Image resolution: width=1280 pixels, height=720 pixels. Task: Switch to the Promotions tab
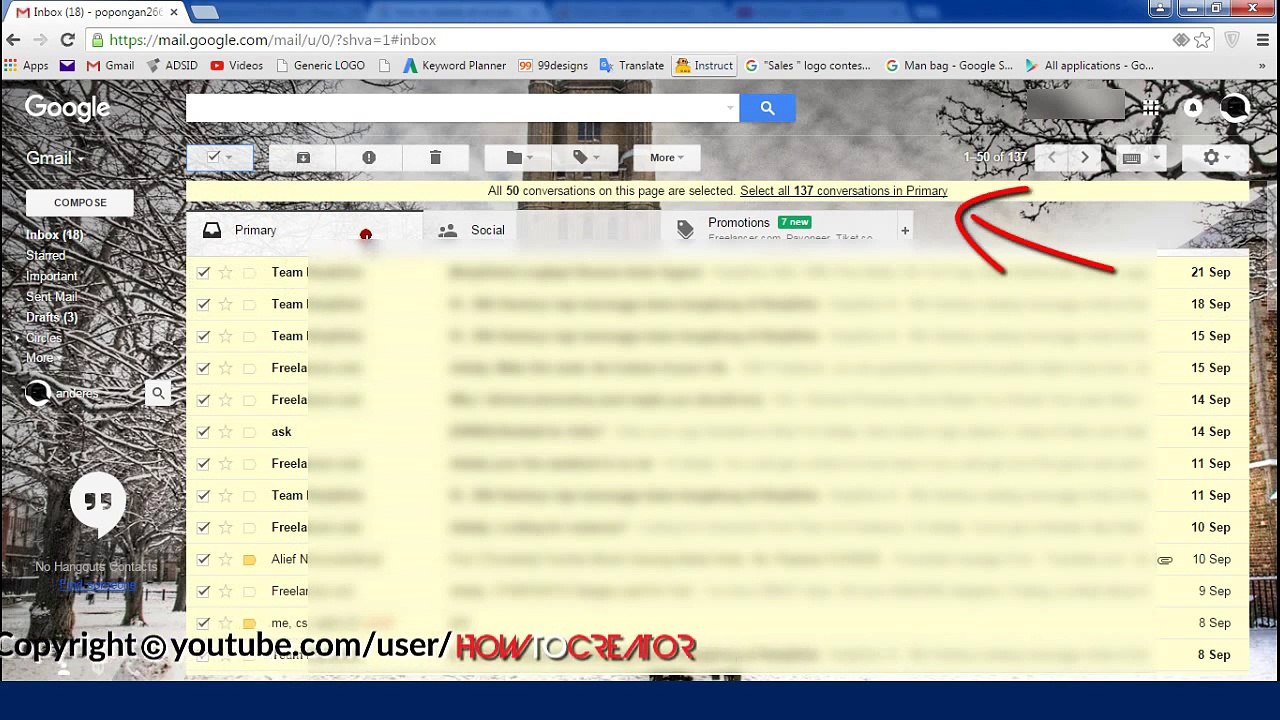pyautogui.click(x=778, y=230)
